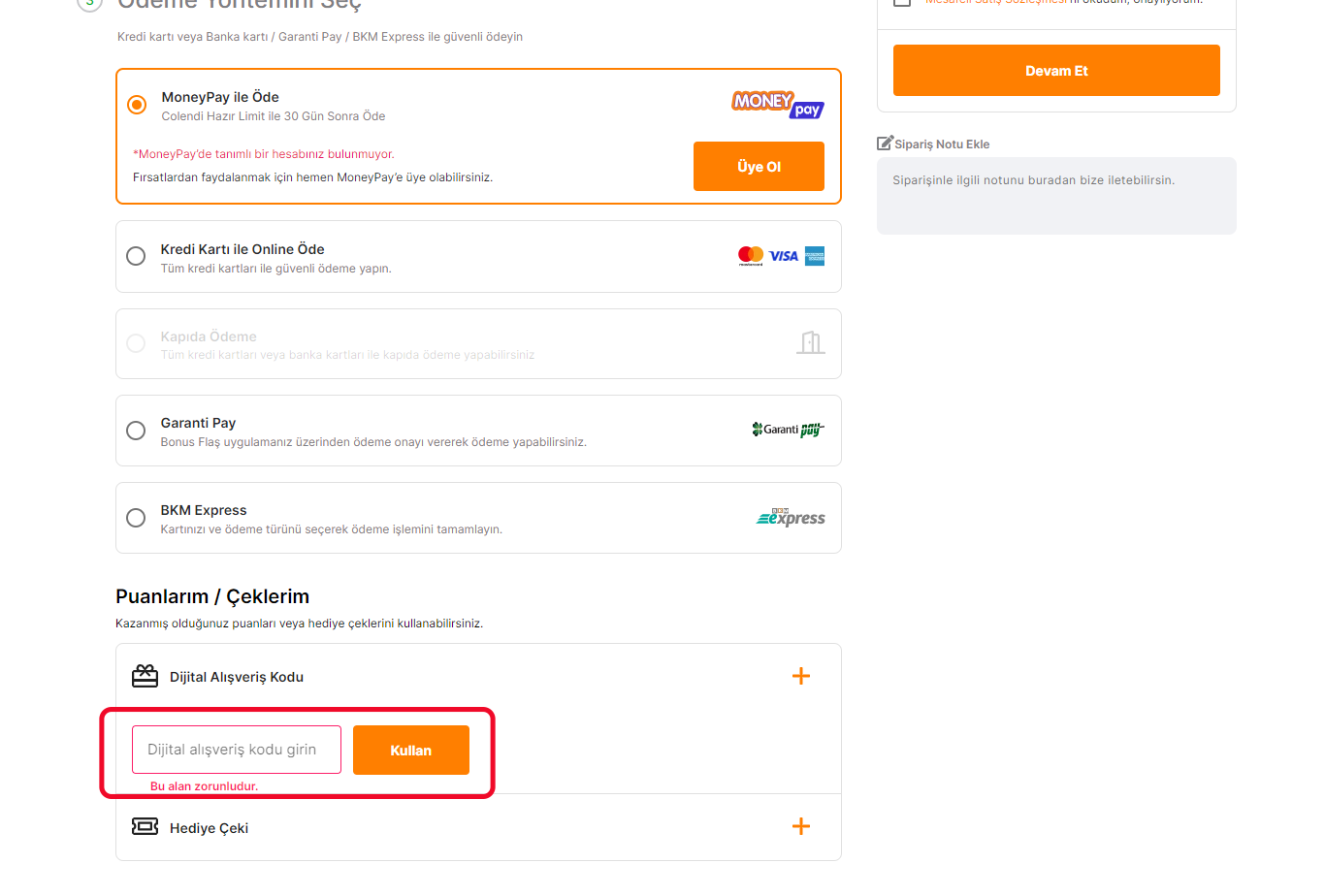Click the 'Fırsatlardan faydalanmak için' MoneyPay text
Viewport: 1325px width, 896px height.
[x=312, y=177]
